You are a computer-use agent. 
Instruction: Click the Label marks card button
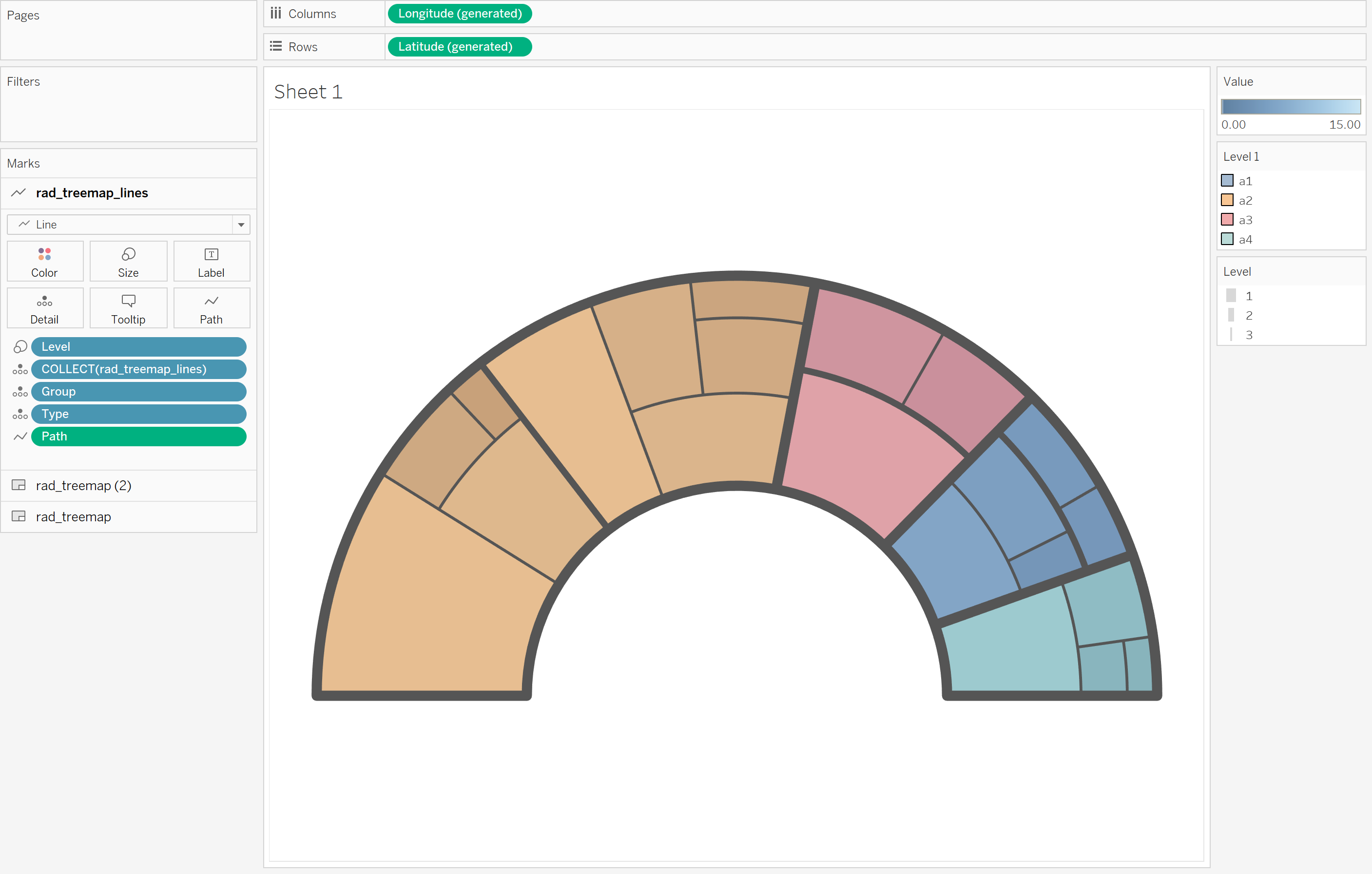[x=212, y=261]
